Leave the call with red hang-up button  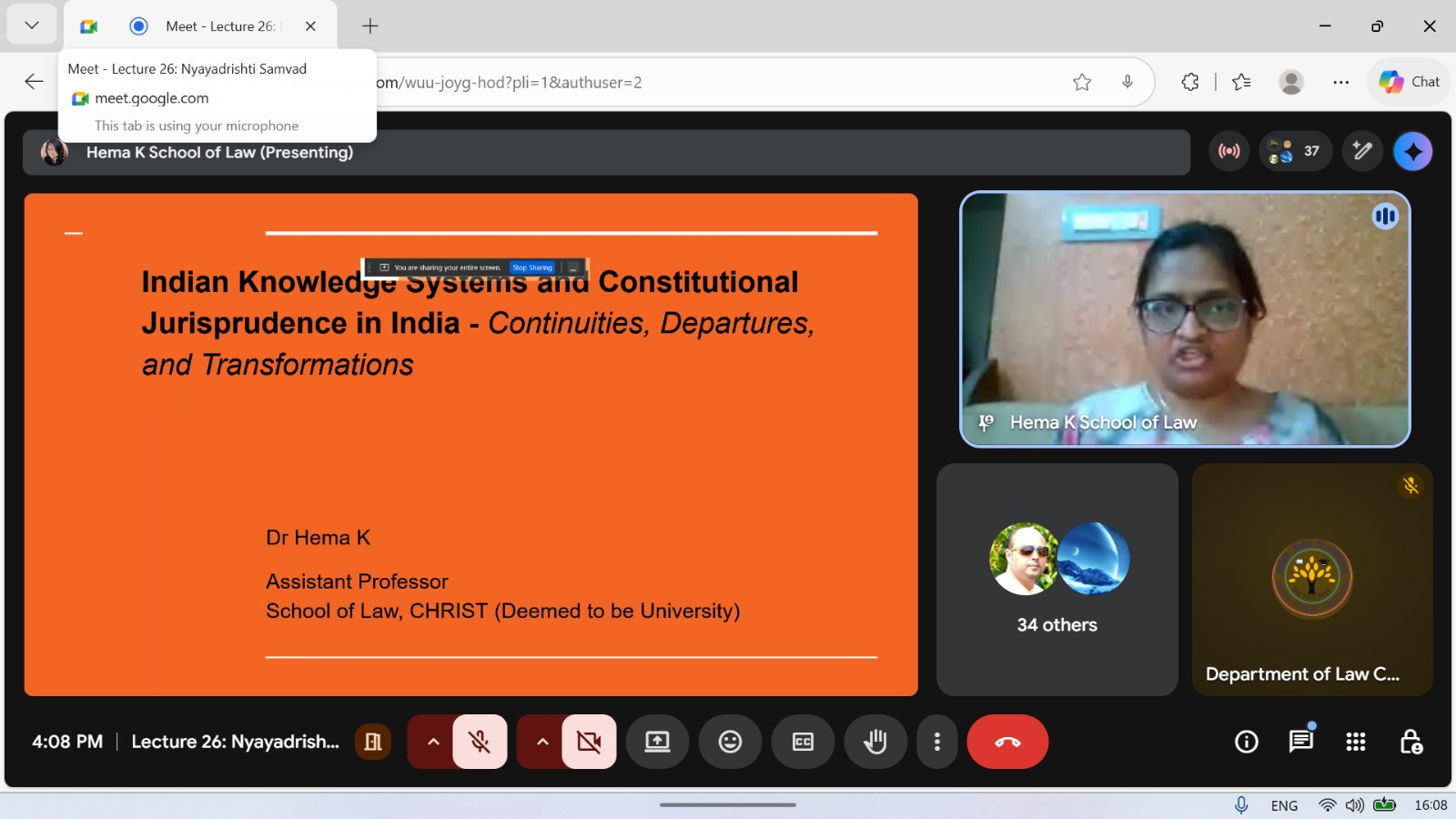(x=1007, y=742)
